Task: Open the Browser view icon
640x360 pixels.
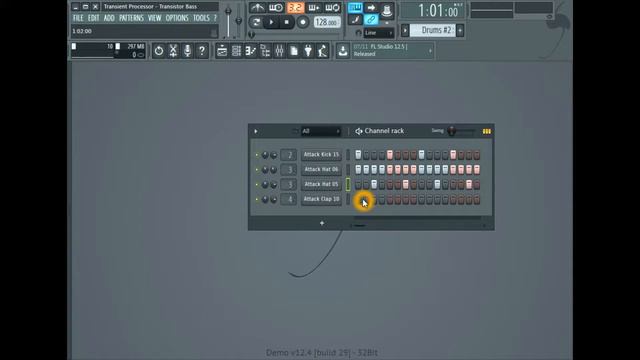Action: (x=265, y=51)
